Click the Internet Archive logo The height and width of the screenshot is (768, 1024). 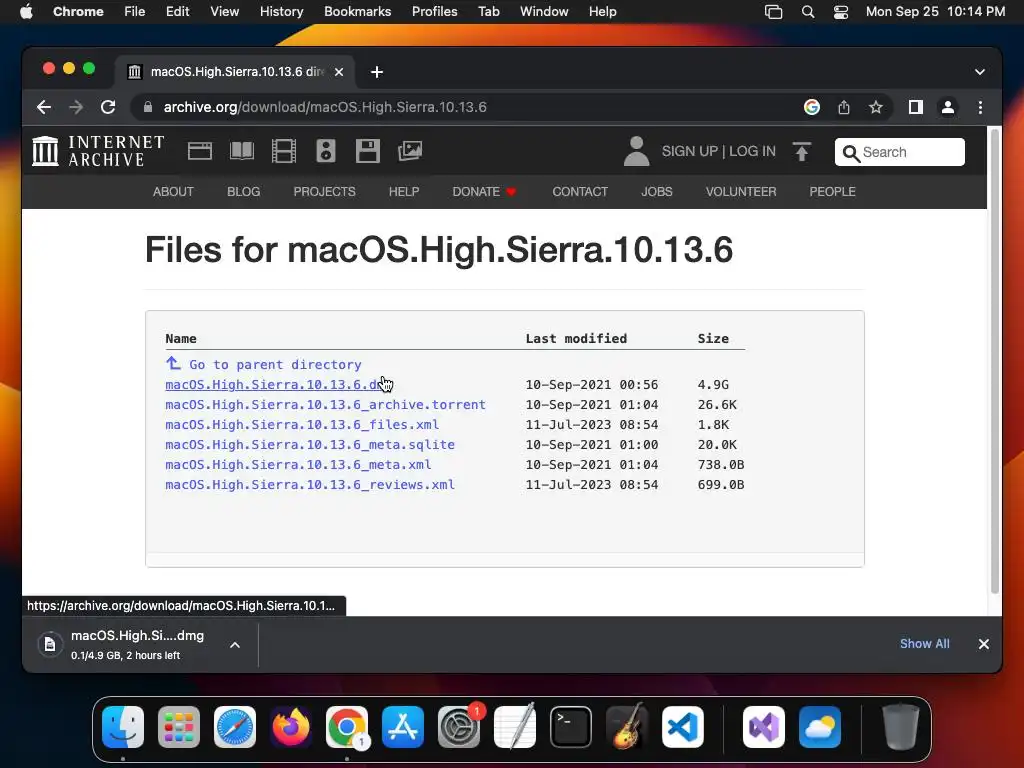click(x=98, y=151)
